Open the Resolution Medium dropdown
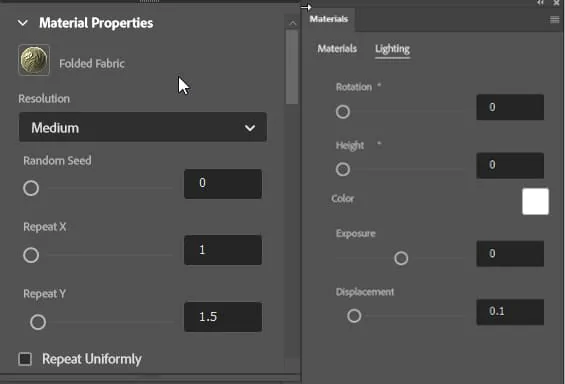This screenshot has width=565, height=384. tap(143, 127)
